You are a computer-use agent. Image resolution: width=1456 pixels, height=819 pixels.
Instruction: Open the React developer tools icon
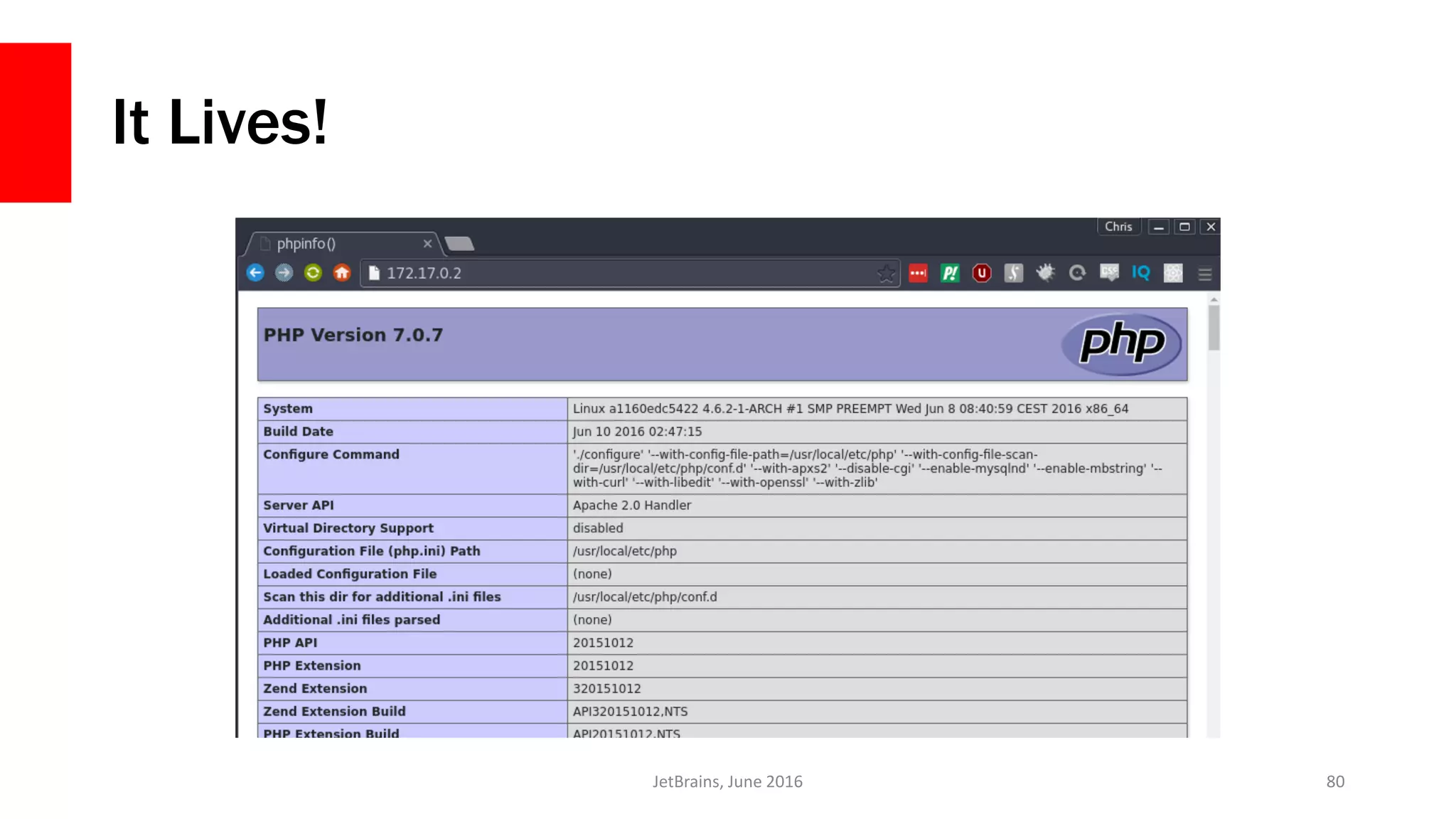click(x=1173, y=273)
